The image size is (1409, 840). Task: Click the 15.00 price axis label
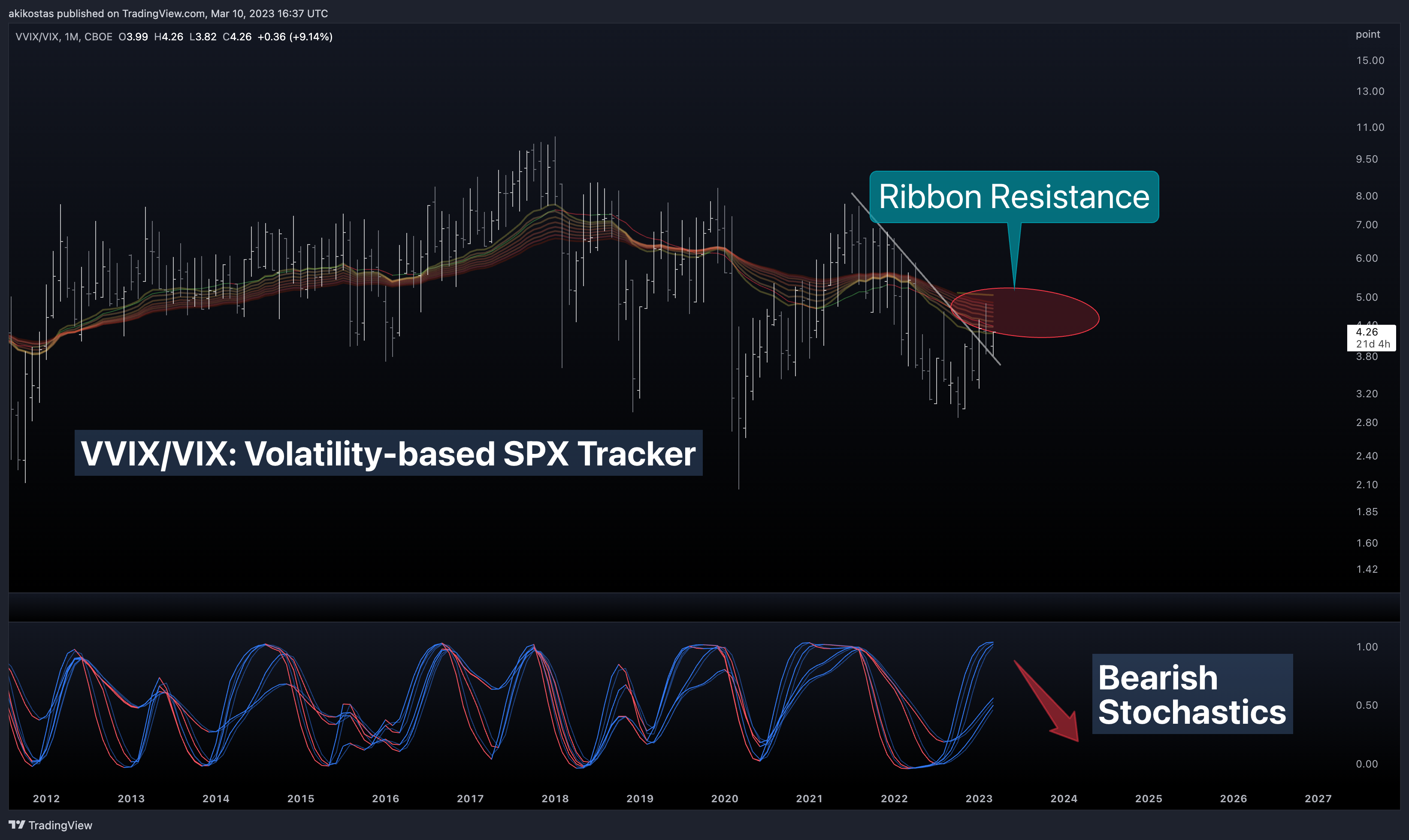tap(1370, 60)
